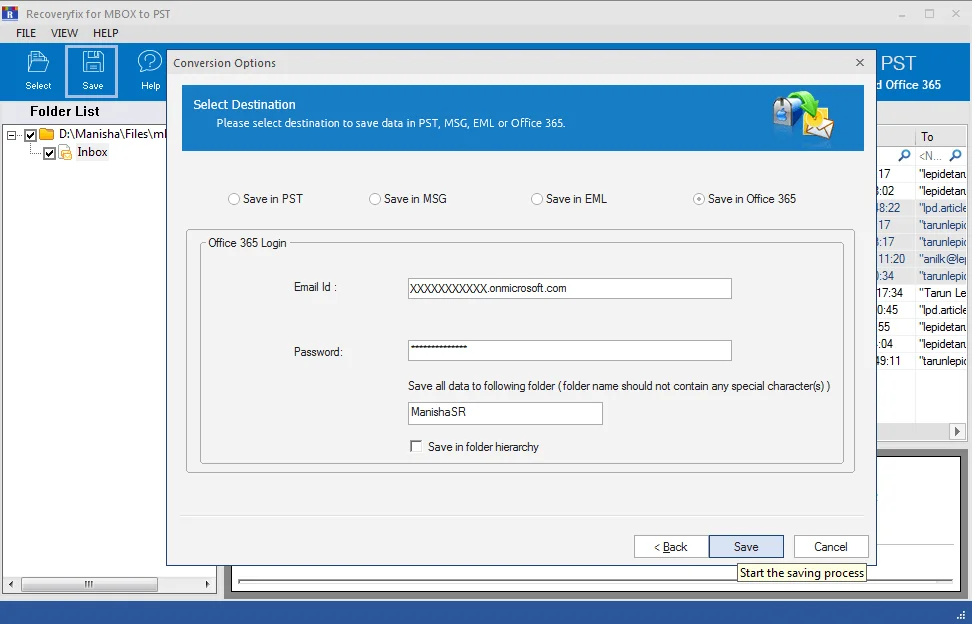
Task: Click the Password input field
Action: (x=570, y=350)
